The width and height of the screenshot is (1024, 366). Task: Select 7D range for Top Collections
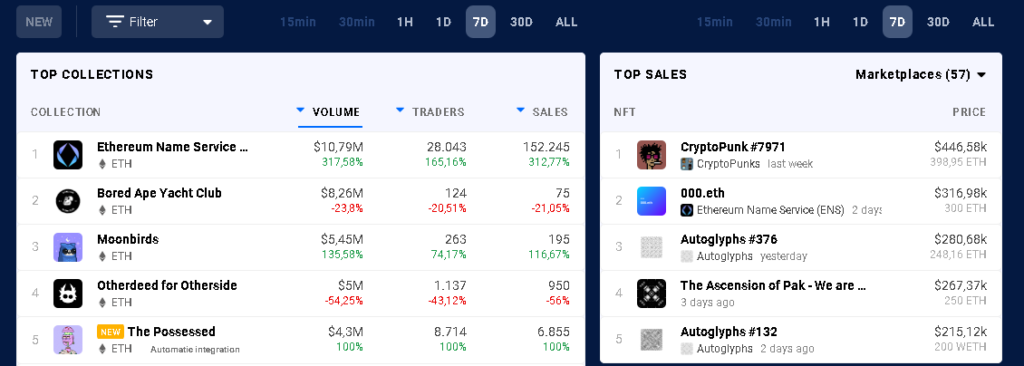(481, 22)
